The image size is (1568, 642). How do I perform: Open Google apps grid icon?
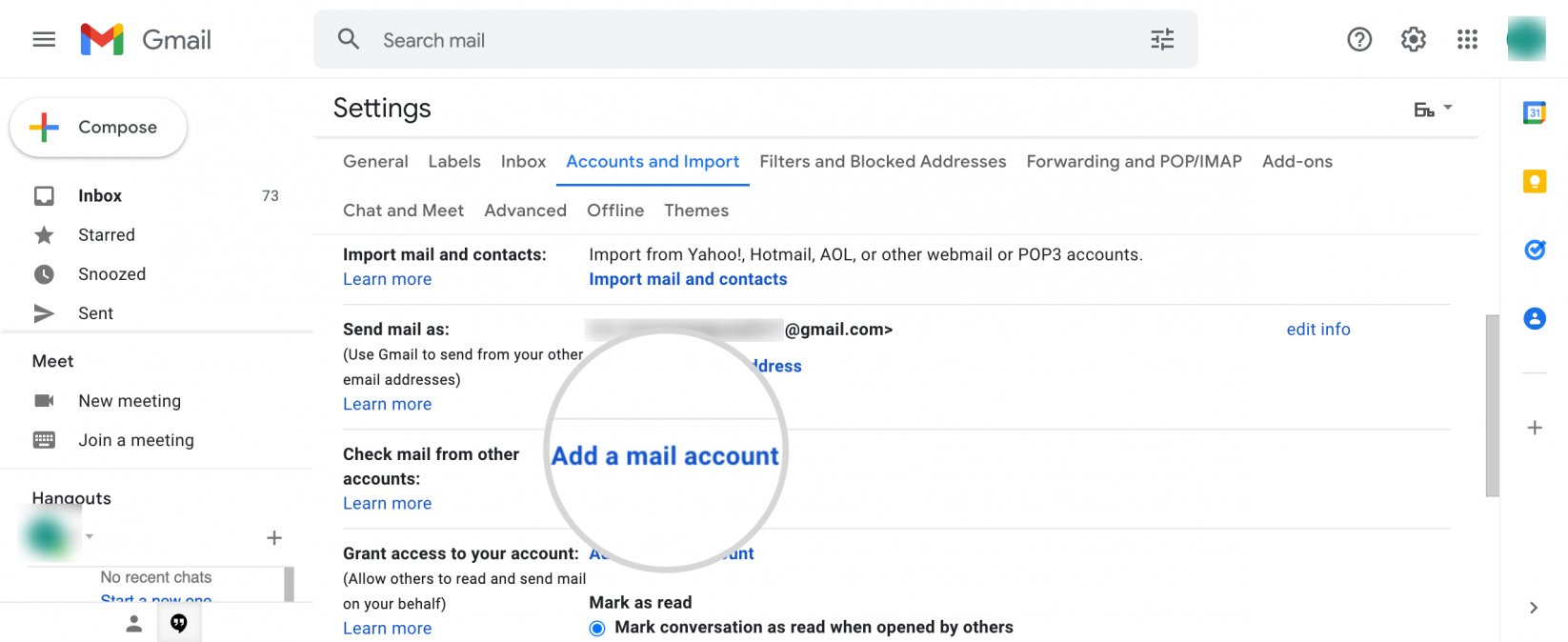pos(1467,39)
